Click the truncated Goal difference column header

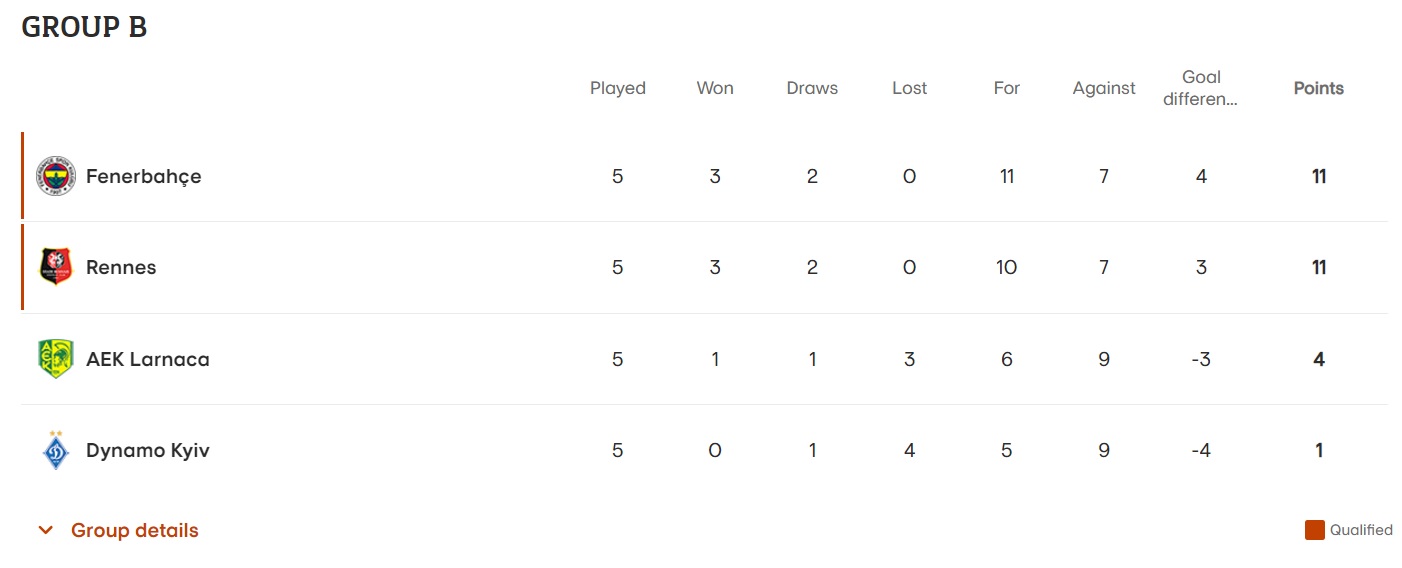[x=1201, y=88]
